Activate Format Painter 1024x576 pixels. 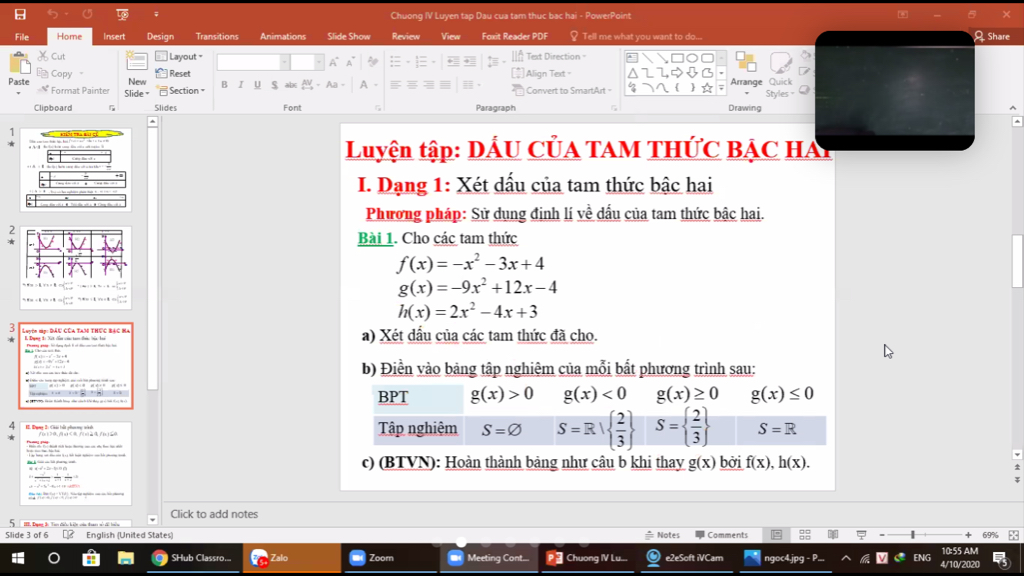[x=73, y=90]
